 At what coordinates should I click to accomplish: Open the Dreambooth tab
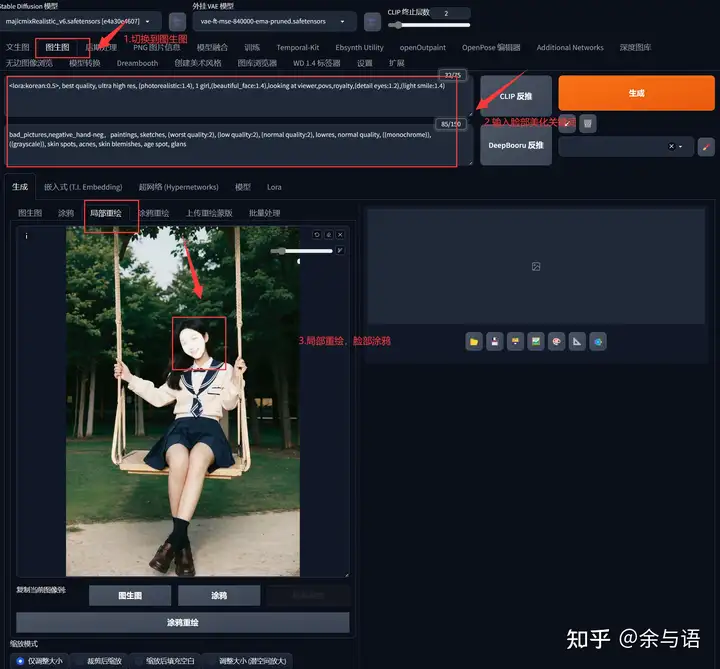click(137, 63)
